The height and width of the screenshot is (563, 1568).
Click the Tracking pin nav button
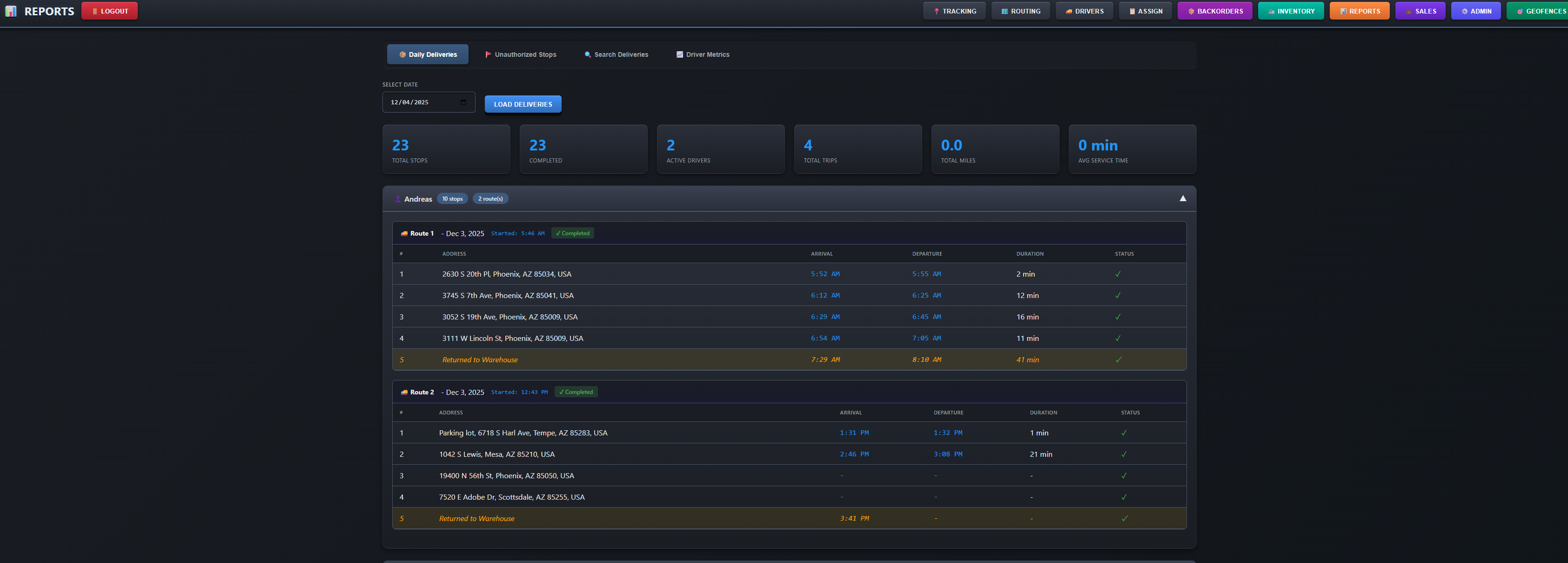coord(954,11)
